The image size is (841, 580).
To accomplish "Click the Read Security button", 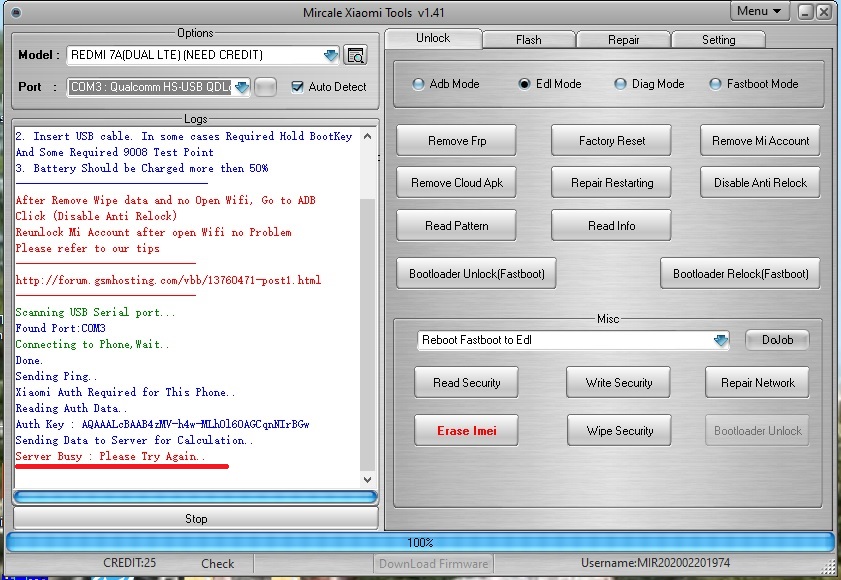I will [x=466, y=383].
